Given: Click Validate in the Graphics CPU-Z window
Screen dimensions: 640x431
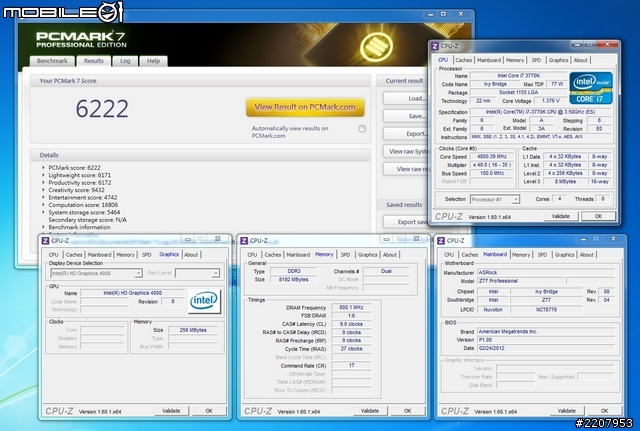Looking at the screenshot, I should point(171,411).
